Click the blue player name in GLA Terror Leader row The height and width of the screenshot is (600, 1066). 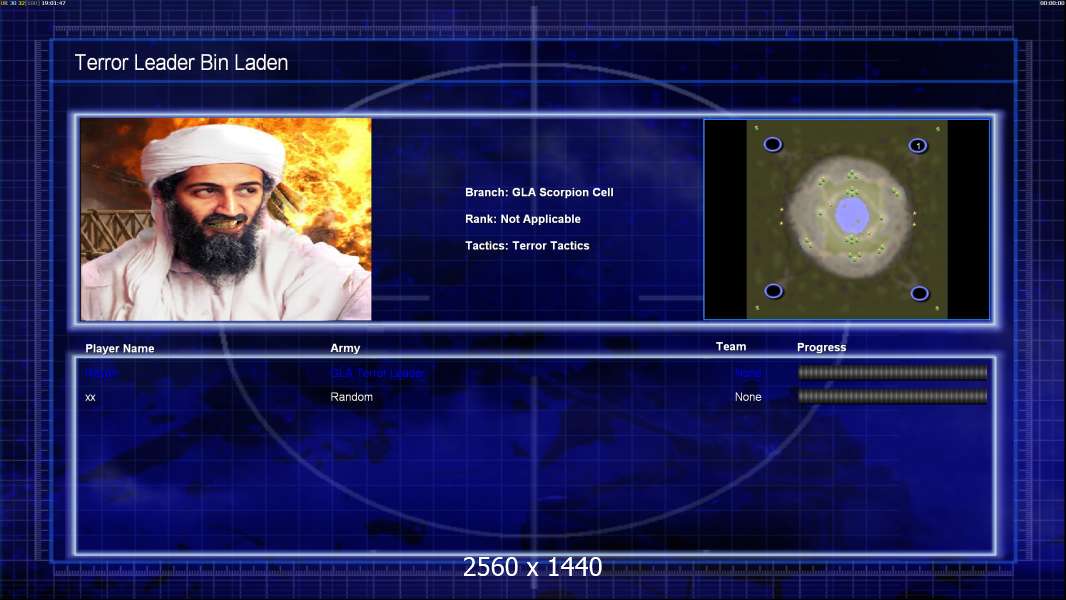tap(101, 373)
